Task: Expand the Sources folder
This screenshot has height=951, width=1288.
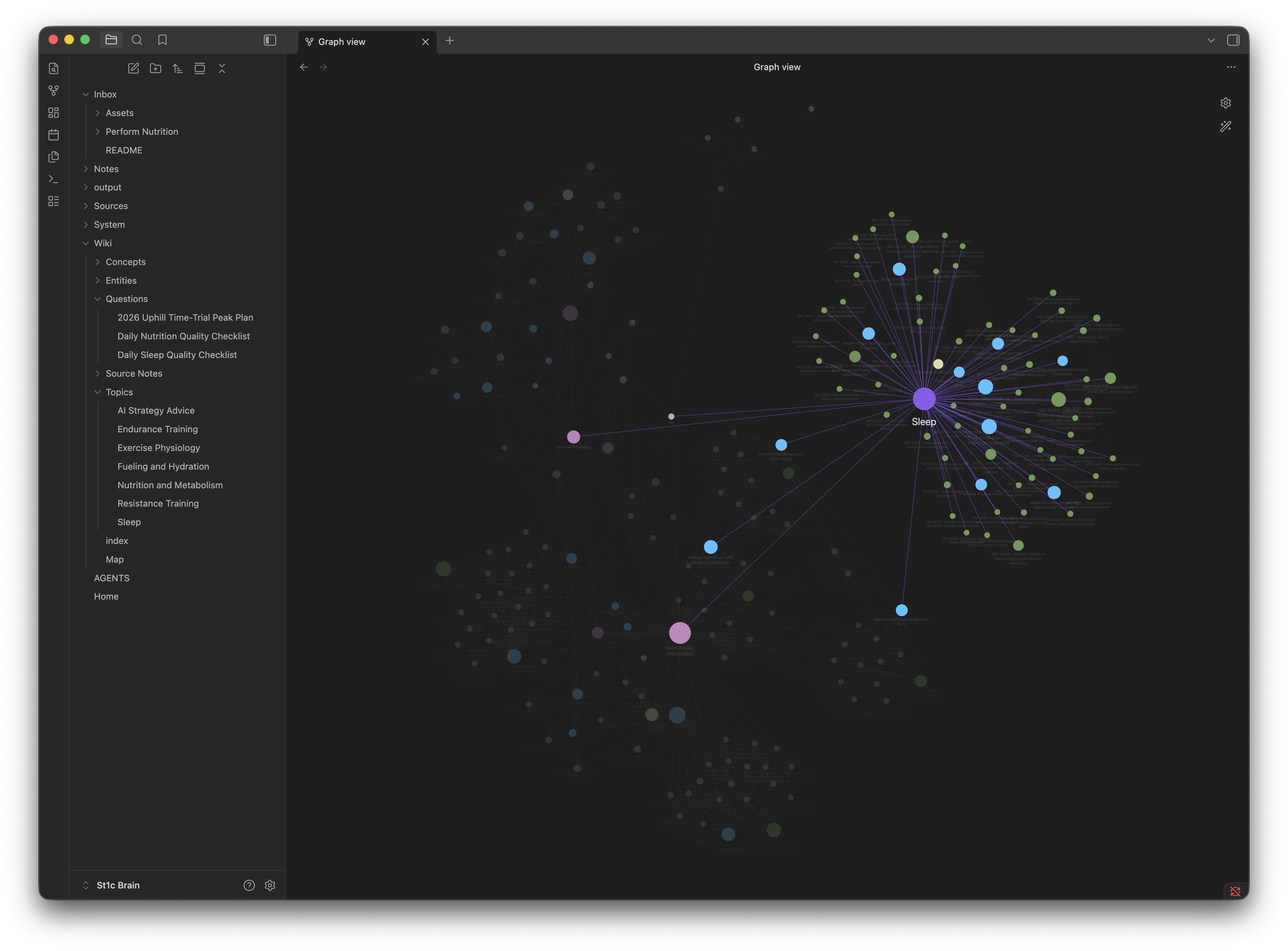Action: pyautogui.click(x=86, y=206)
